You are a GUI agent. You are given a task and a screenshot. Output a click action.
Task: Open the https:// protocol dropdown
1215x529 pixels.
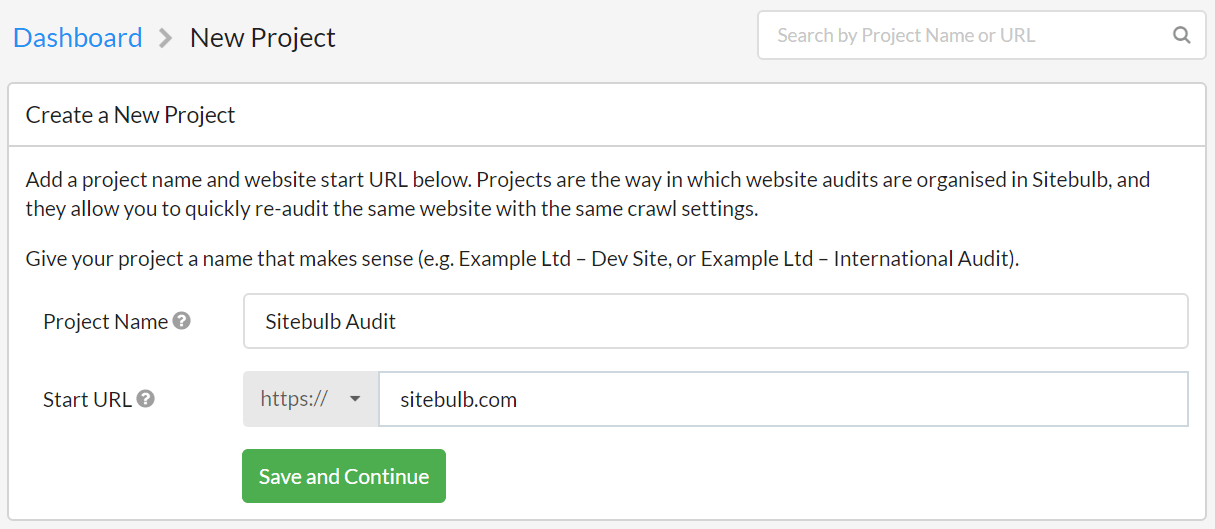pyautogui.click(x=311, y=399)
